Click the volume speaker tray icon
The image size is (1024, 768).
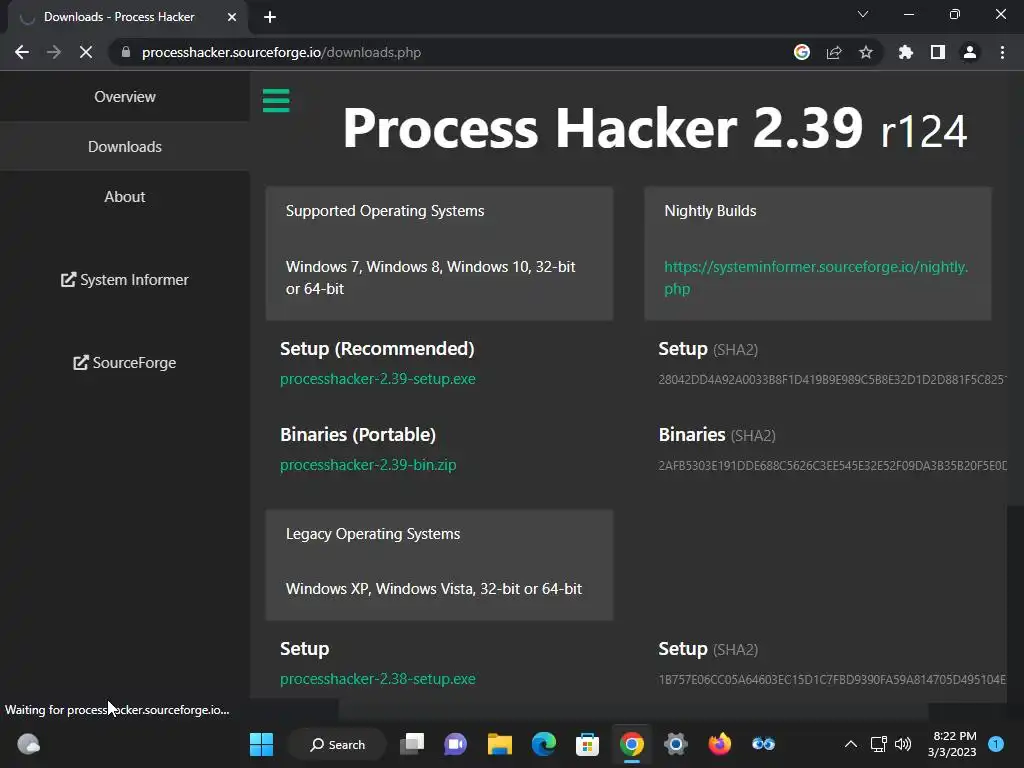tap(903, 744)
